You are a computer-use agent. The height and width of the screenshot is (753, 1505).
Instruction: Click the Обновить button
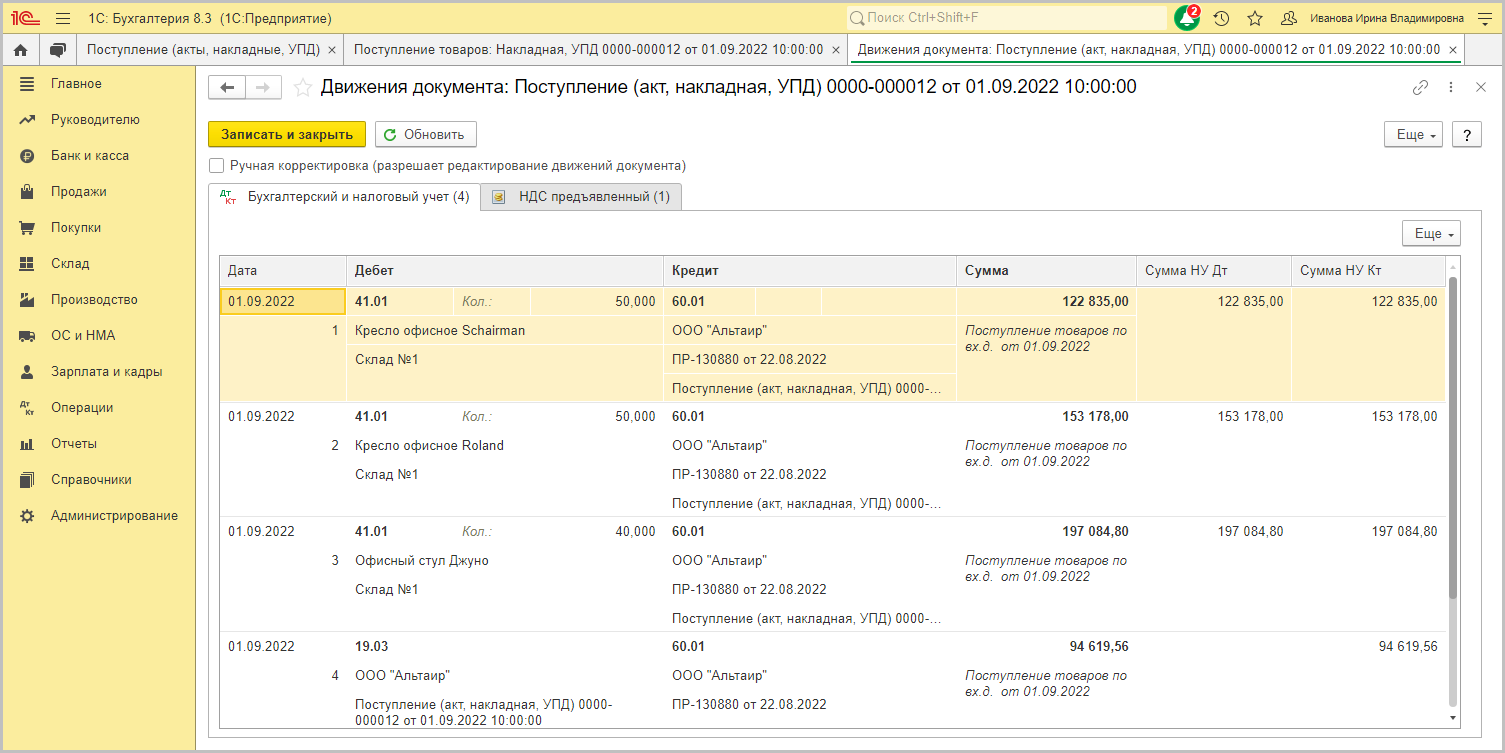pyautogui.click(x=426, y=135)
